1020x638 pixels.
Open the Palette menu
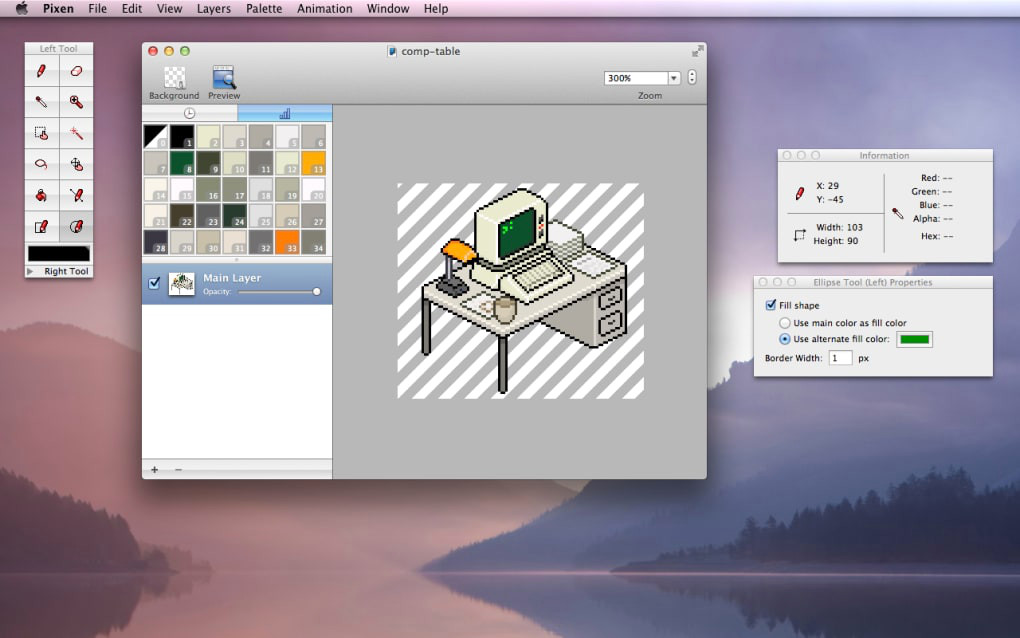(x=264, y=9)
